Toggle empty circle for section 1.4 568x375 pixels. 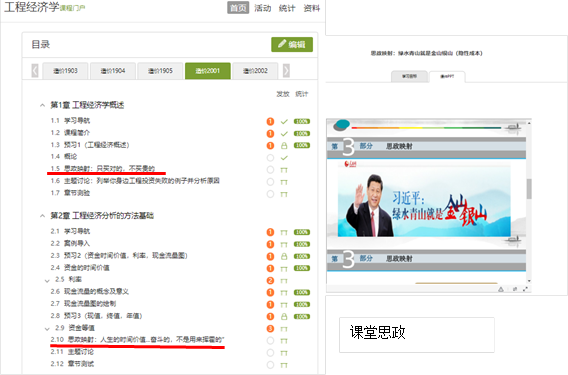(270, 158)
